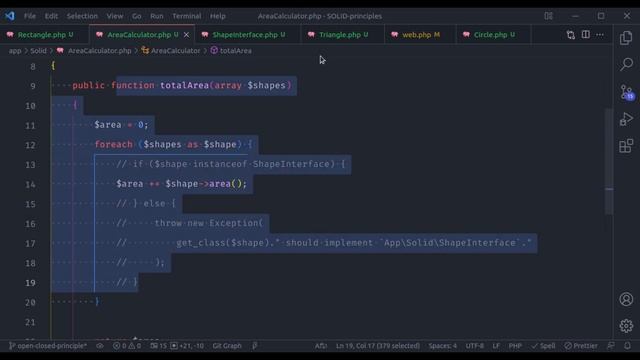640x360 pixels.
Task: Click the Spell check status item
Action: pyautogui.click(x=543, y=346)
